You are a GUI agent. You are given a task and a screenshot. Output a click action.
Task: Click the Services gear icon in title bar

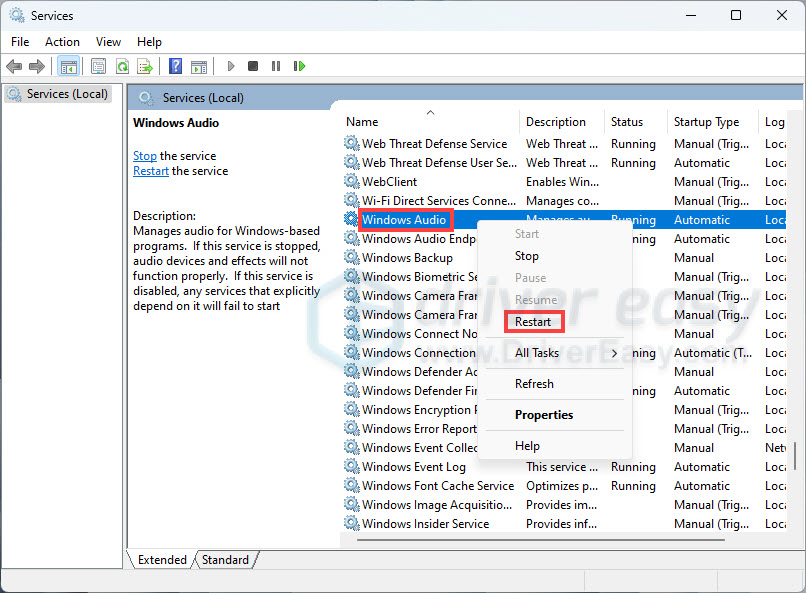pos(16,15)
